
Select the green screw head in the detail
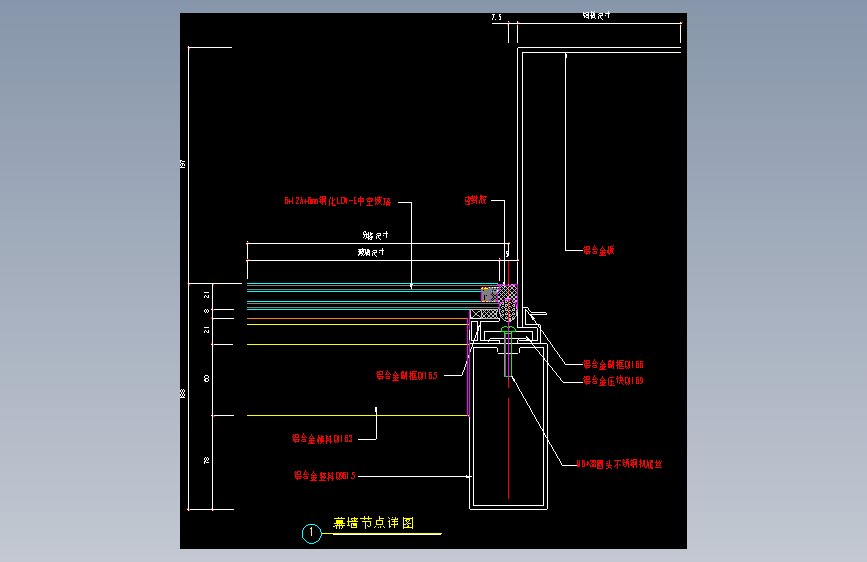pos(508,330)
